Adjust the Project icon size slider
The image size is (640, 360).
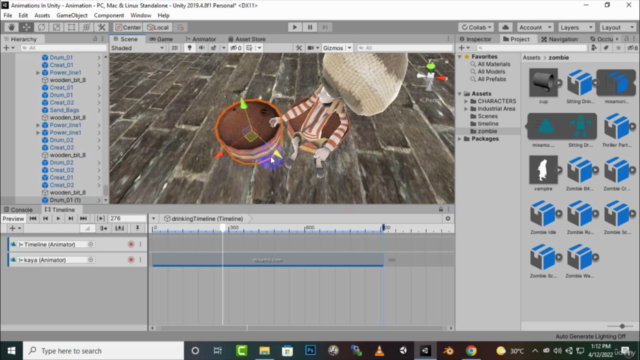[x=621, y=327]
